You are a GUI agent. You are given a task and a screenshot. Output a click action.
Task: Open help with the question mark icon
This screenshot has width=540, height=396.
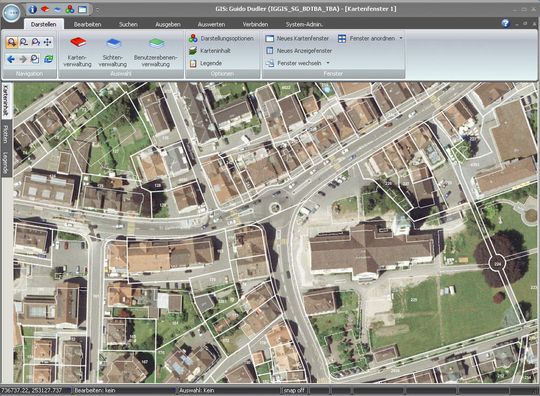[x=505, y=23]
